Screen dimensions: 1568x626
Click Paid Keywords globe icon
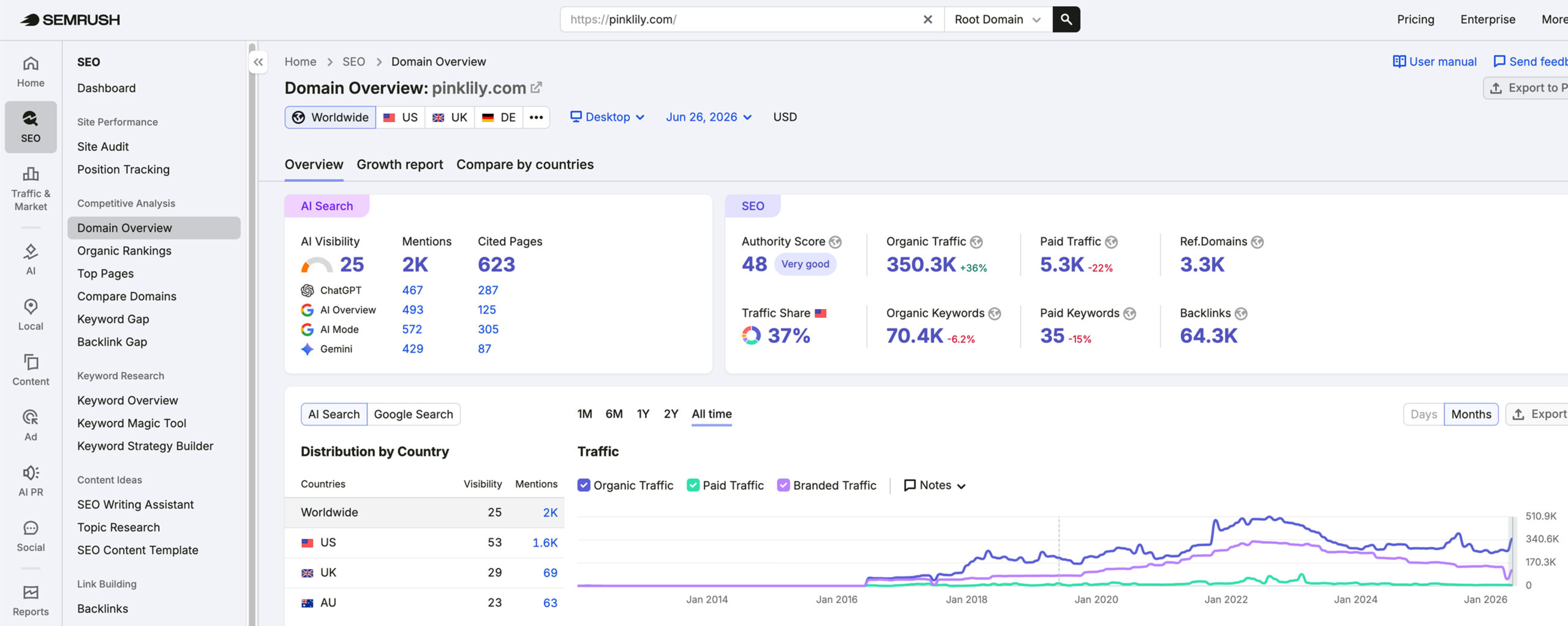pyautogui.click(x=1130, y=314)
